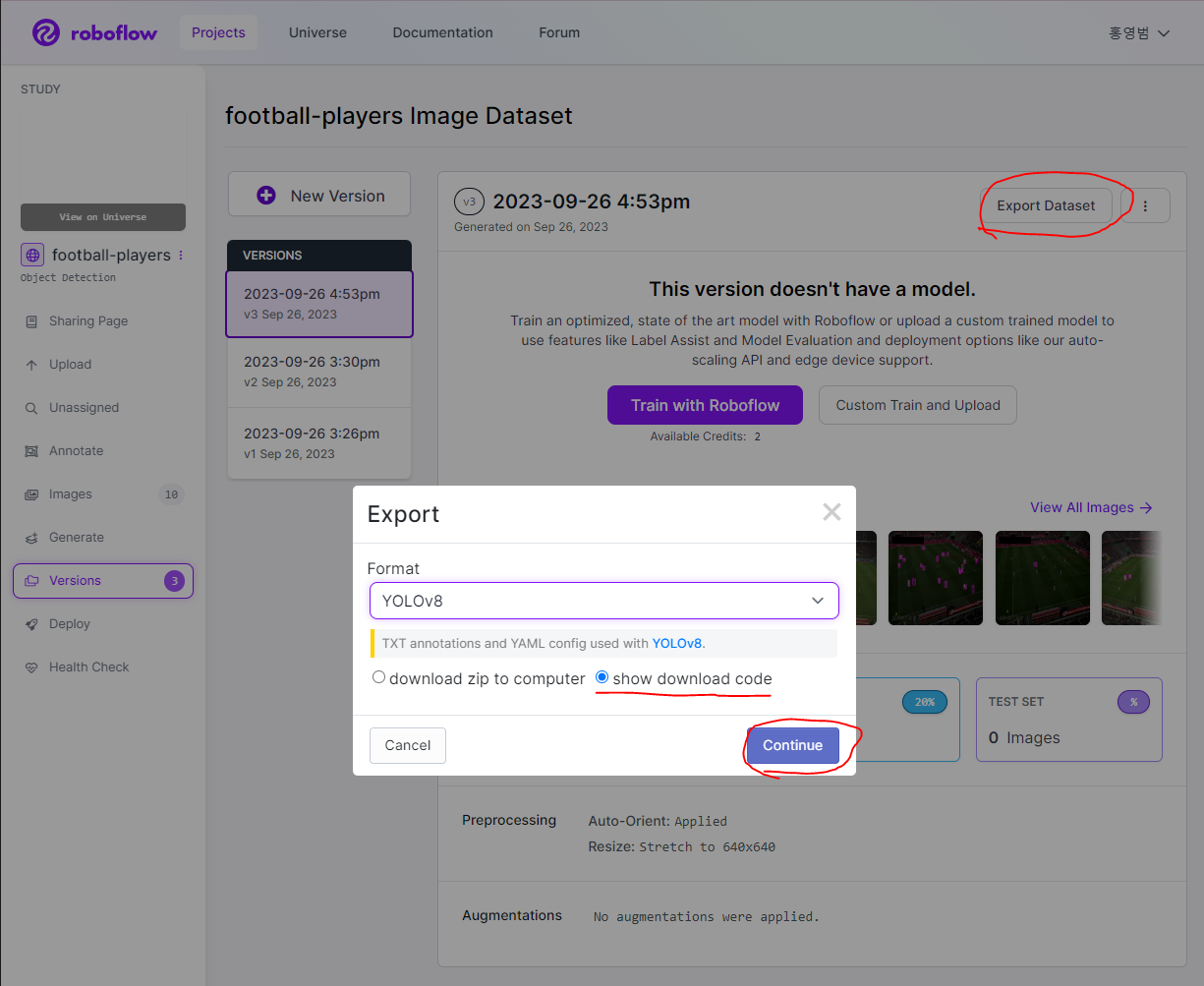Click the Images picture icon in sidebar
1204x986 pixels.
30,494
